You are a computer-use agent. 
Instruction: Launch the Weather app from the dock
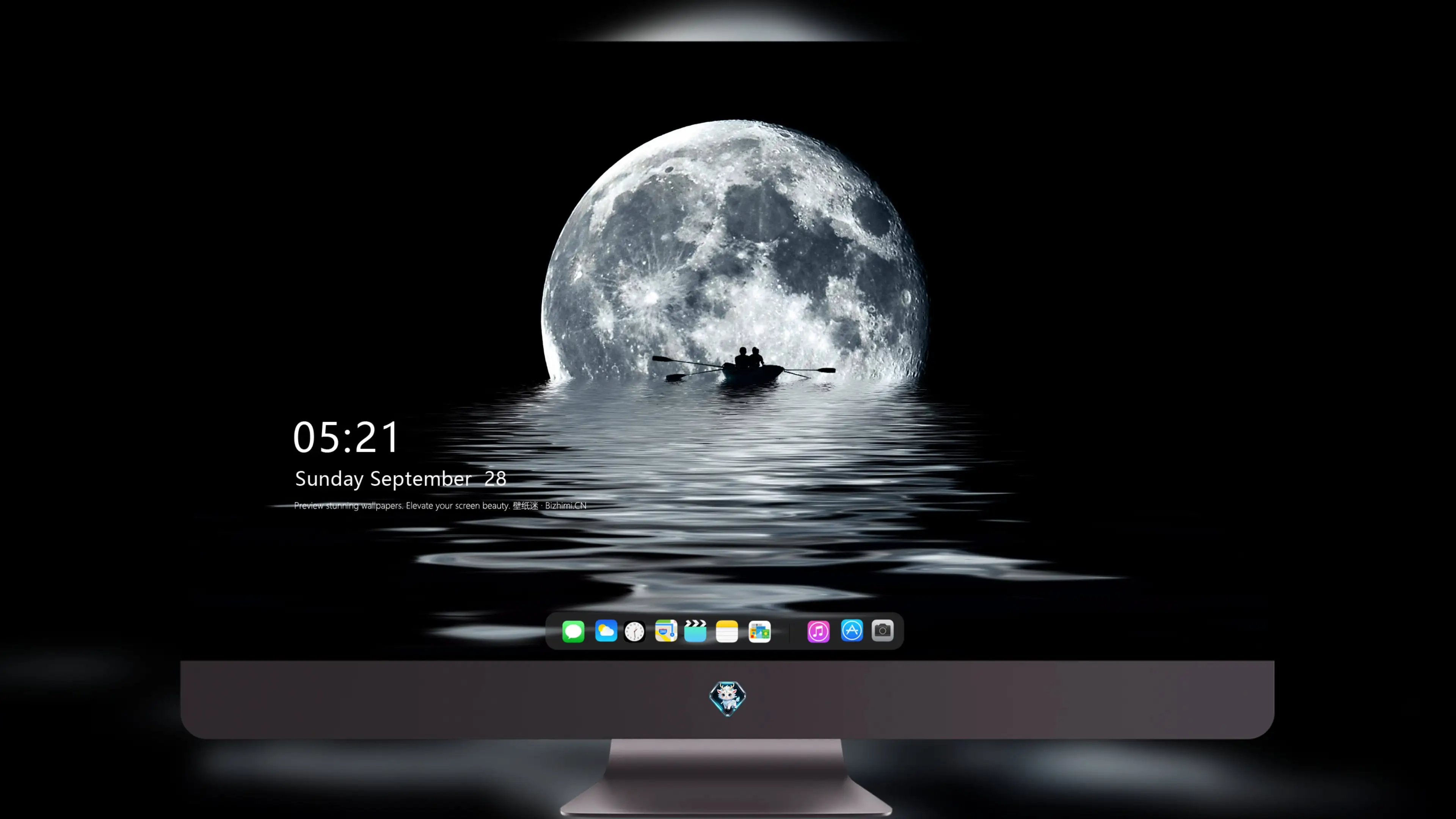(606, 631)
